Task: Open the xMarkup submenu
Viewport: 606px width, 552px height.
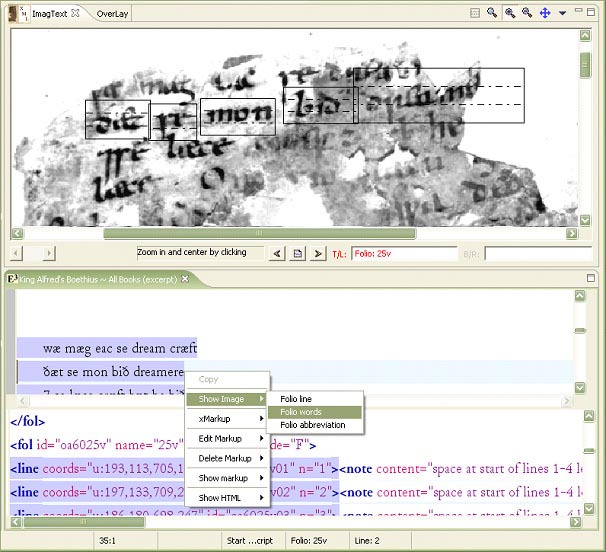Action: coord(227,419)
